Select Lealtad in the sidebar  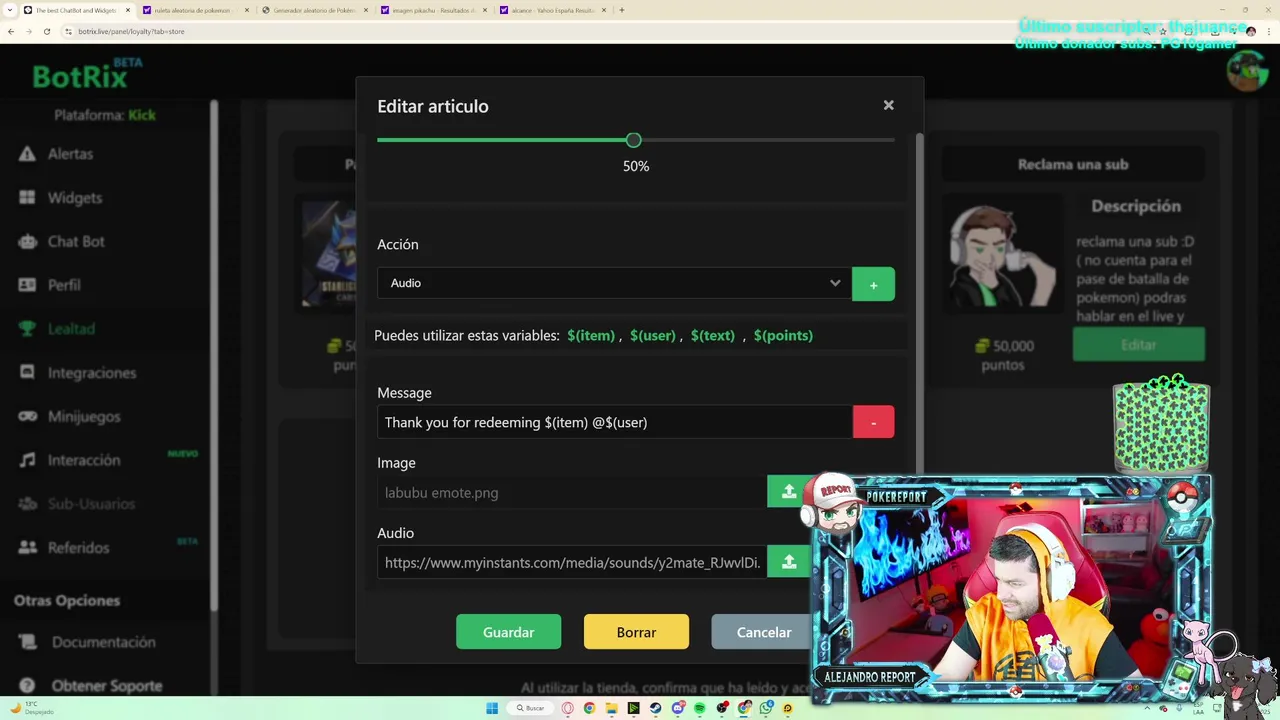pyautogui.click(x=71, y=329)
